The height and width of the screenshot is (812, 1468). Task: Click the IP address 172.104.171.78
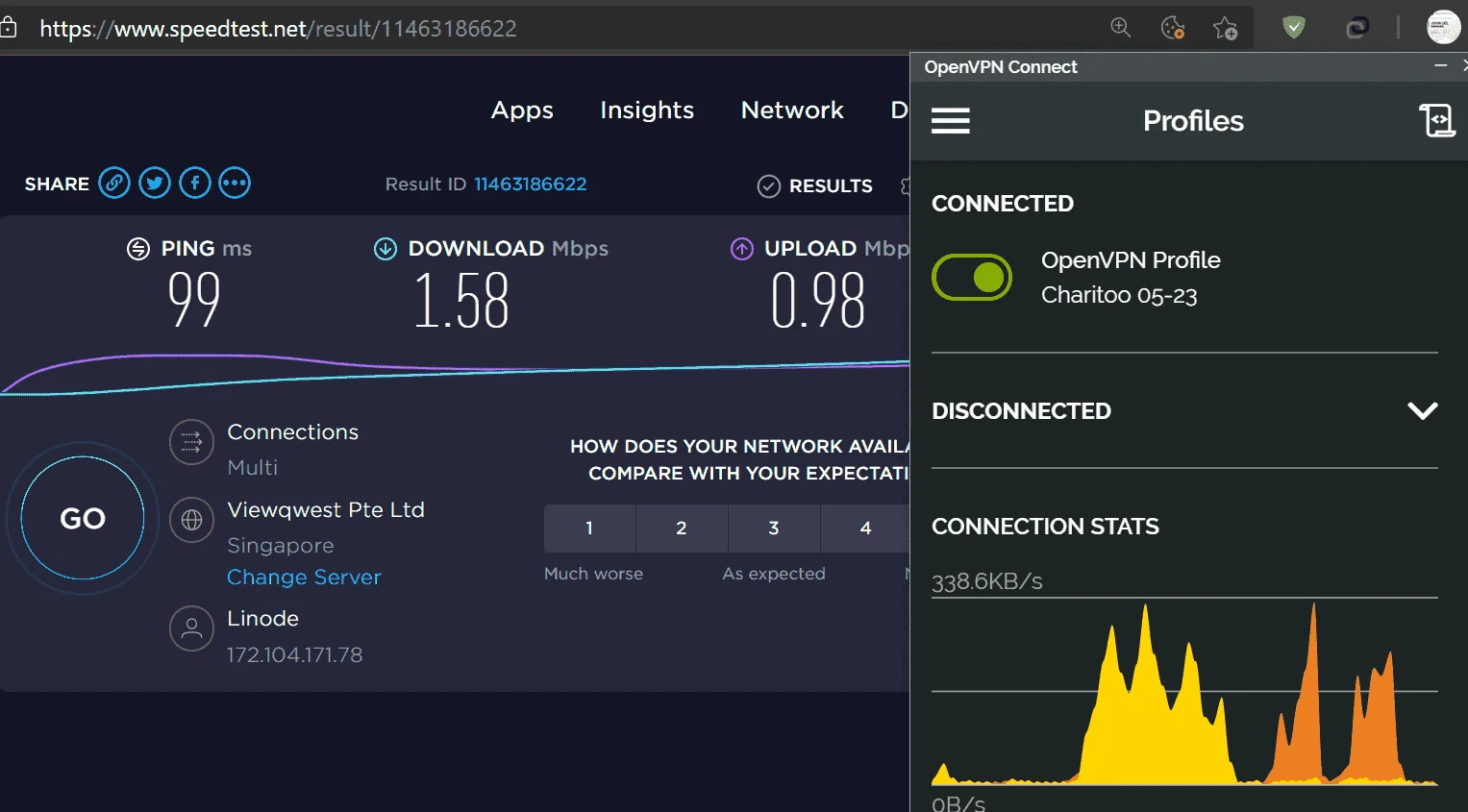294,655
